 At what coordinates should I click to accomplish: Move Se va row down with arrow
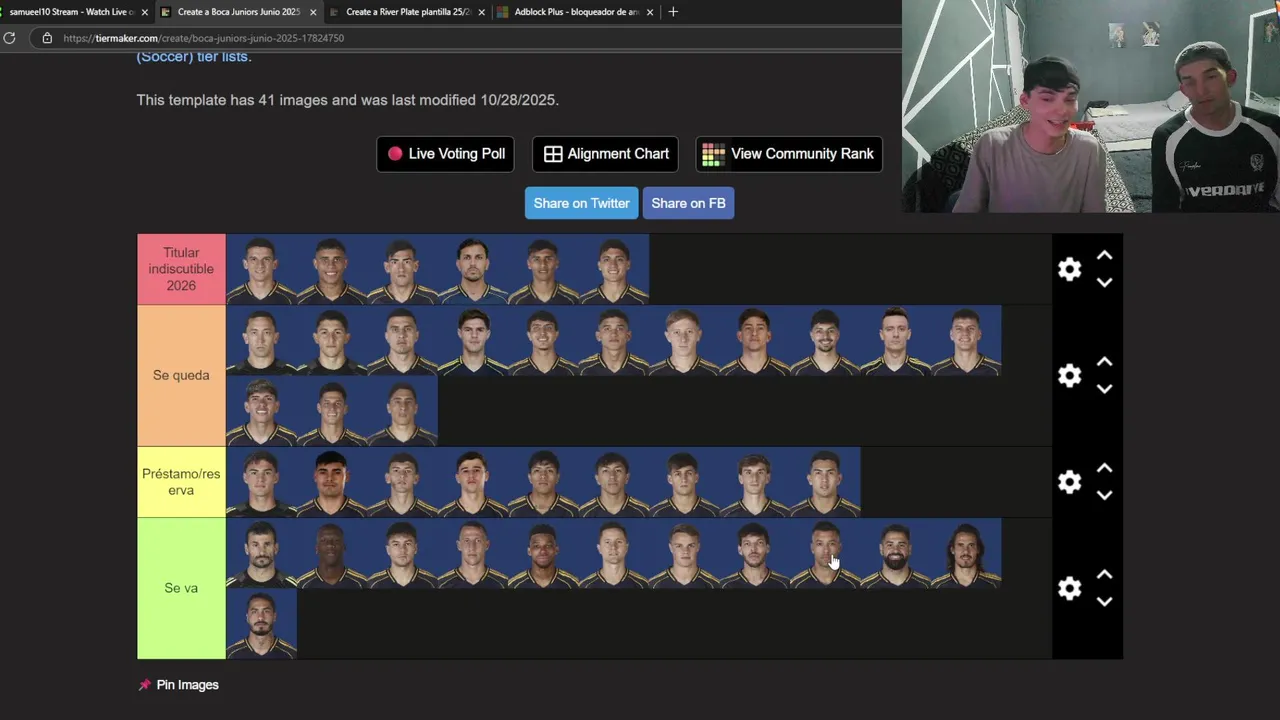1104,602
